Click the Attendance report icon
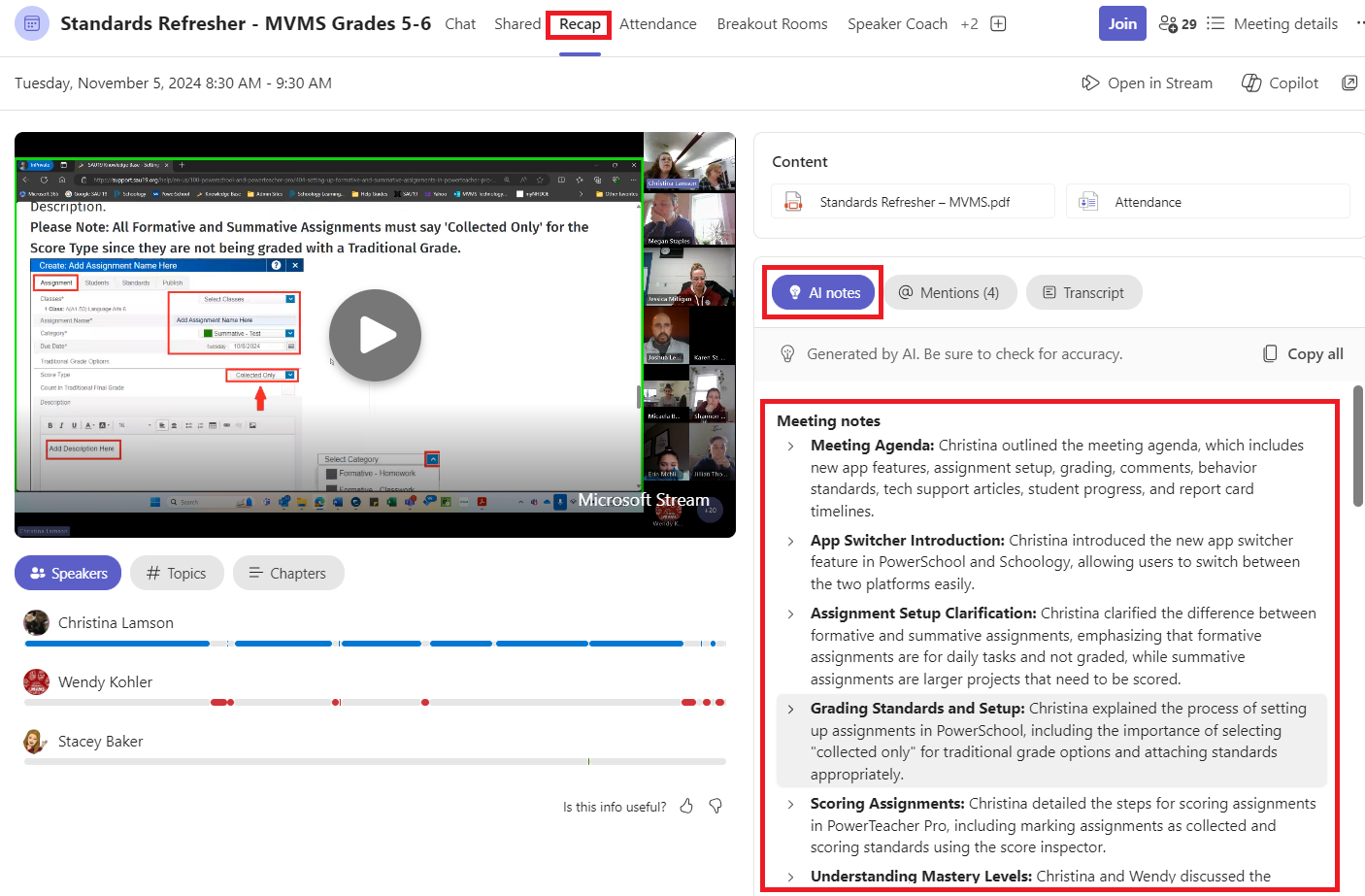This screenshot has width=1365, height=896. [x=1088, y=202]
